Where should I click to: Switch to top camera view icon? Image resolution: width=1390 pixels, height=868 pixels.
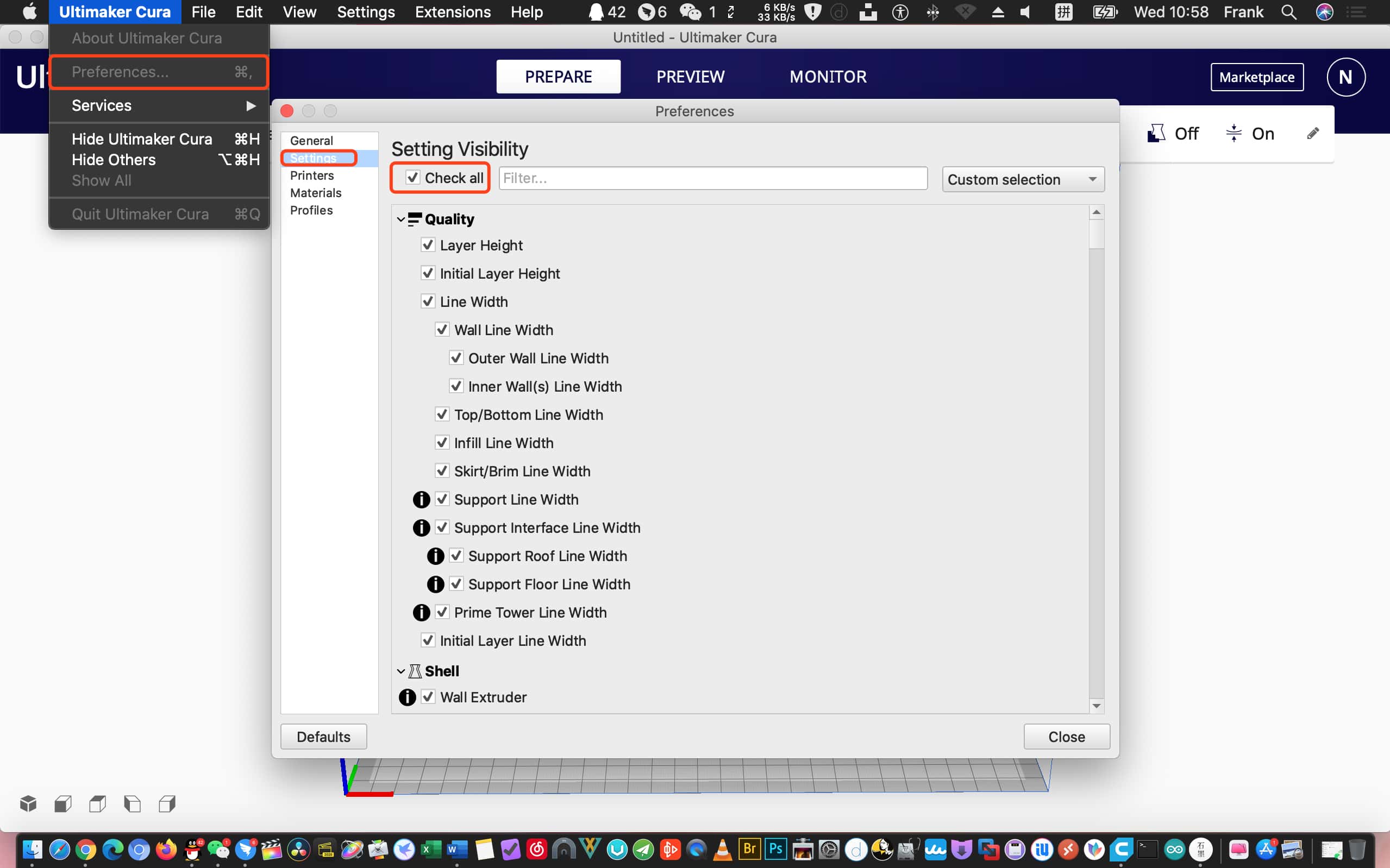[98, 804]
